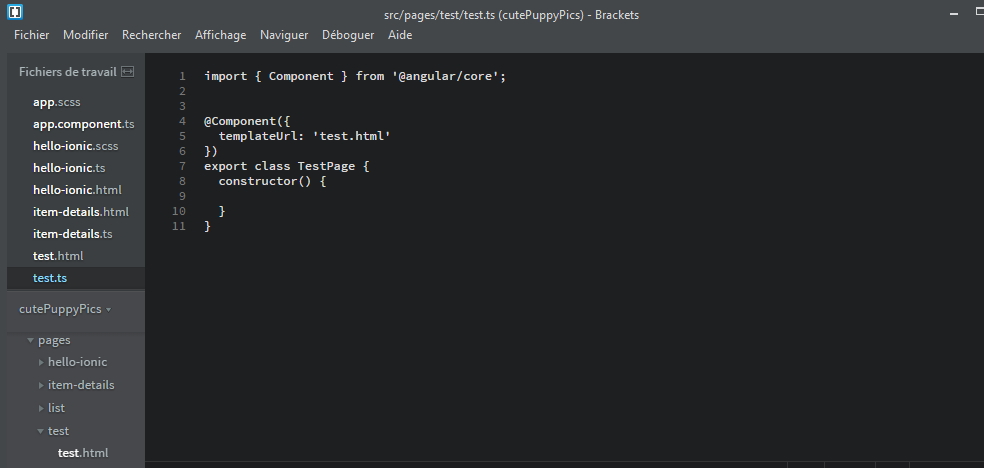Select hello-ionic.html in working files
The image size is (984, 468).
click(77, 190)
